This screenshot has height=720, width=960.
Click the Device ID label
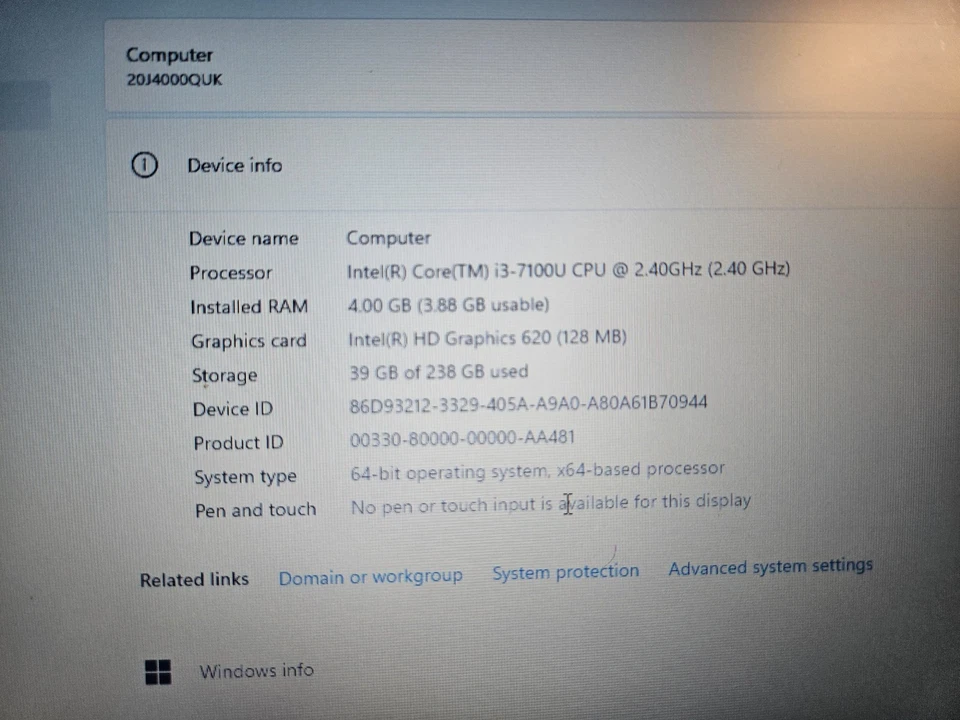pos(233,409)
